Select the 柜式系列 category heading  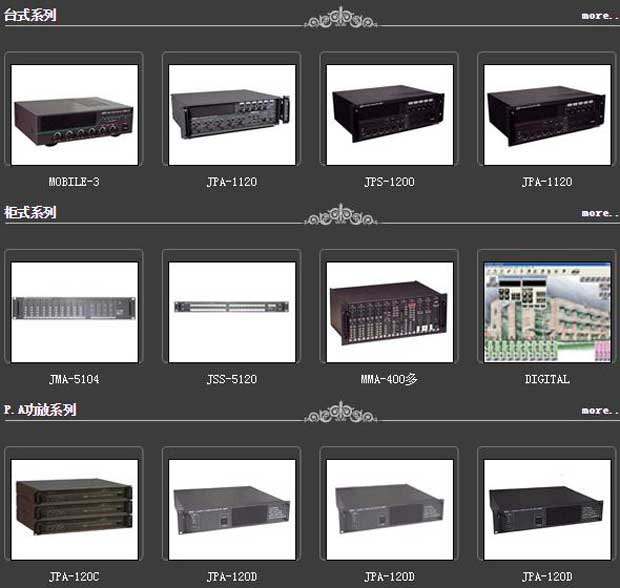pos(31,212)
